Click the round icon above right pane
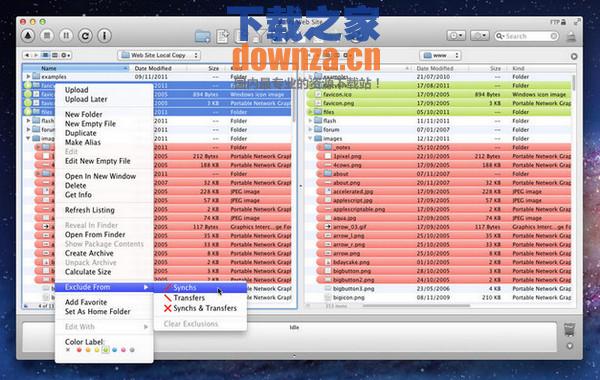The image size is (600, 380). [x=574, y=56]
